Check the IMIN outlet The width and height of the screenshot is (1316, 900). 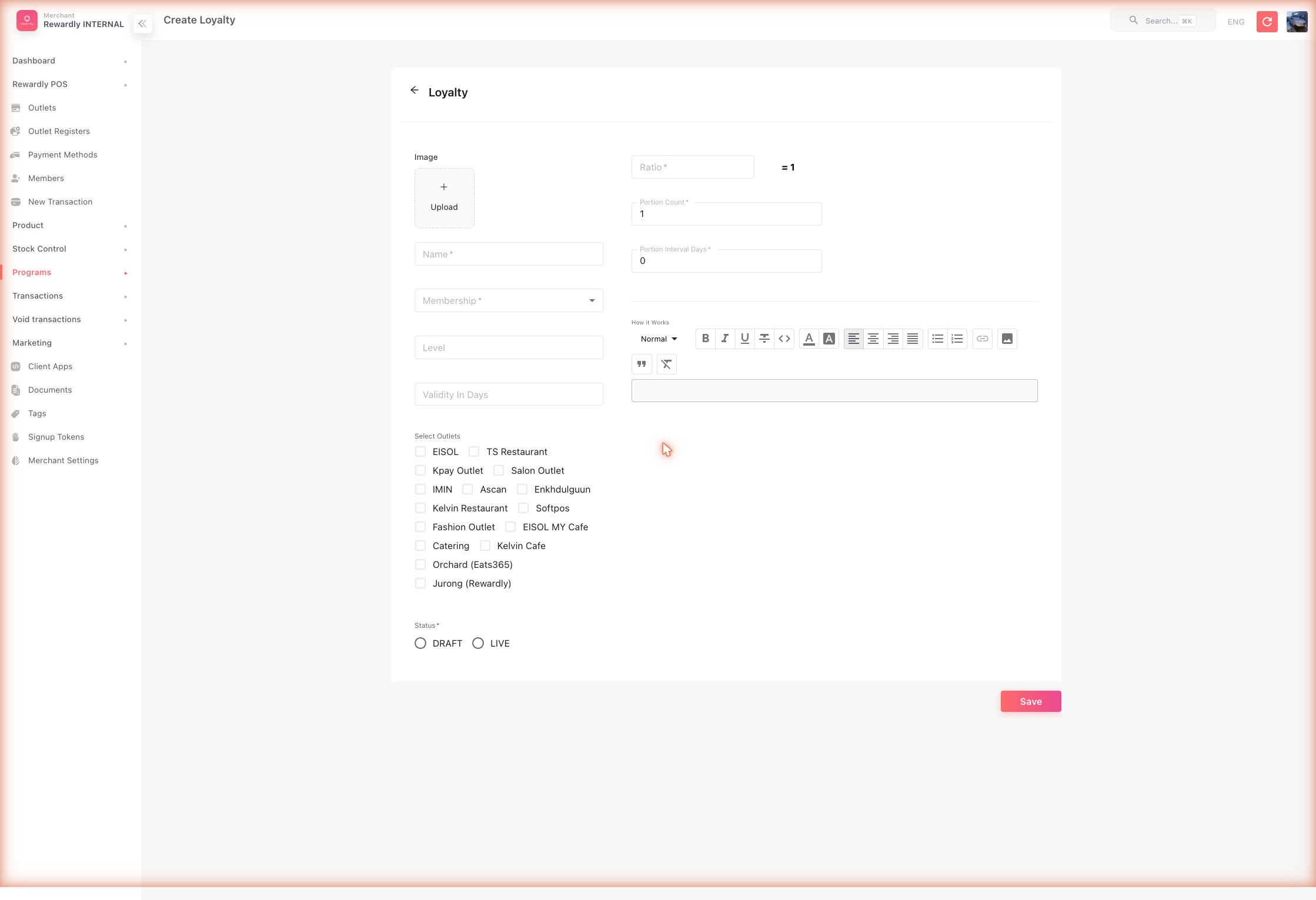[420, 489]
